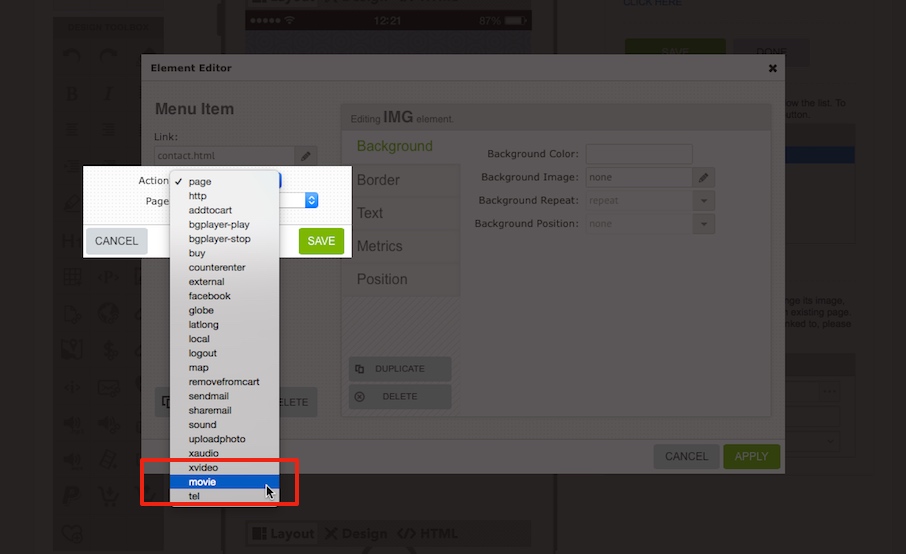Pick 'bgplayer-play' from the list
The width and height of the screenshot is (906, 554).
(224, 224)
